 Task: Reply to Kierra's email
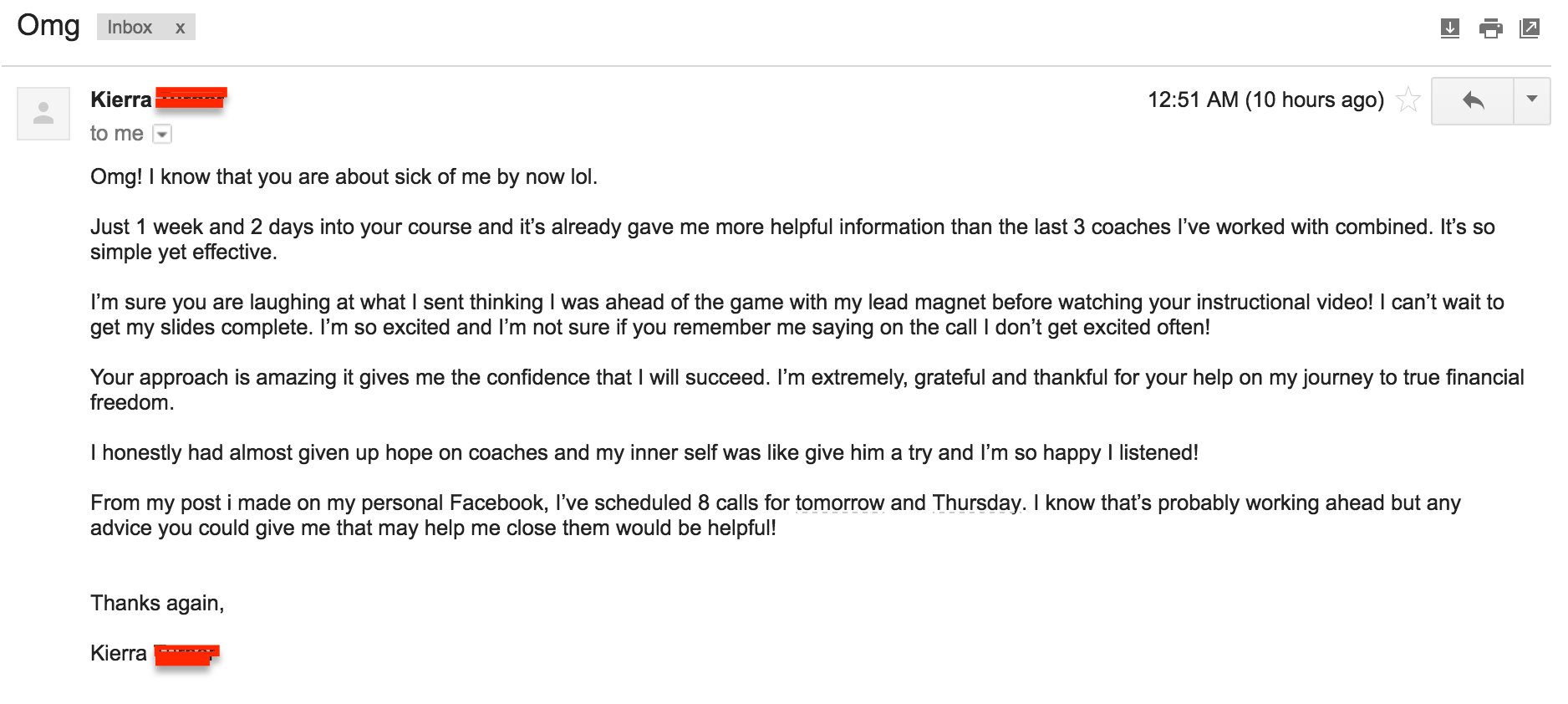1473,101
